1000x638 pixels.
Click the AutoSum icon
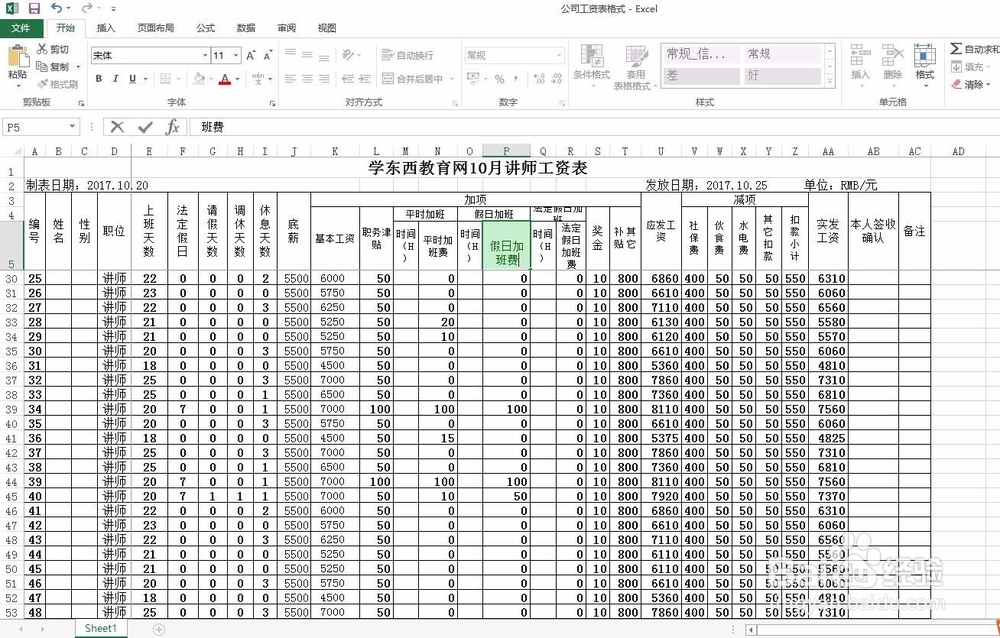coord(955,47)
